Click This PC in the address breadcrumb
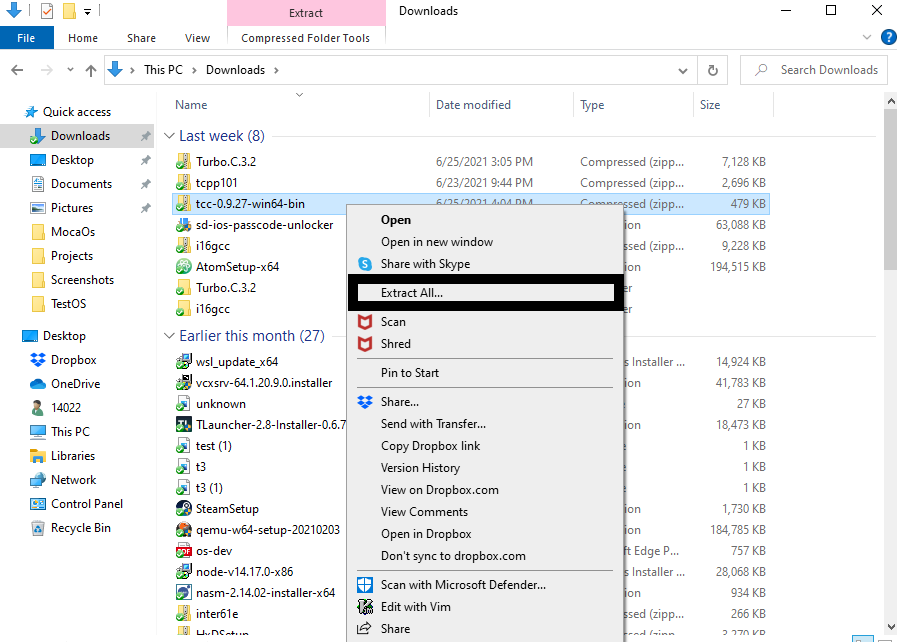Viewport: 897px width, 642px height. point(163,70)
